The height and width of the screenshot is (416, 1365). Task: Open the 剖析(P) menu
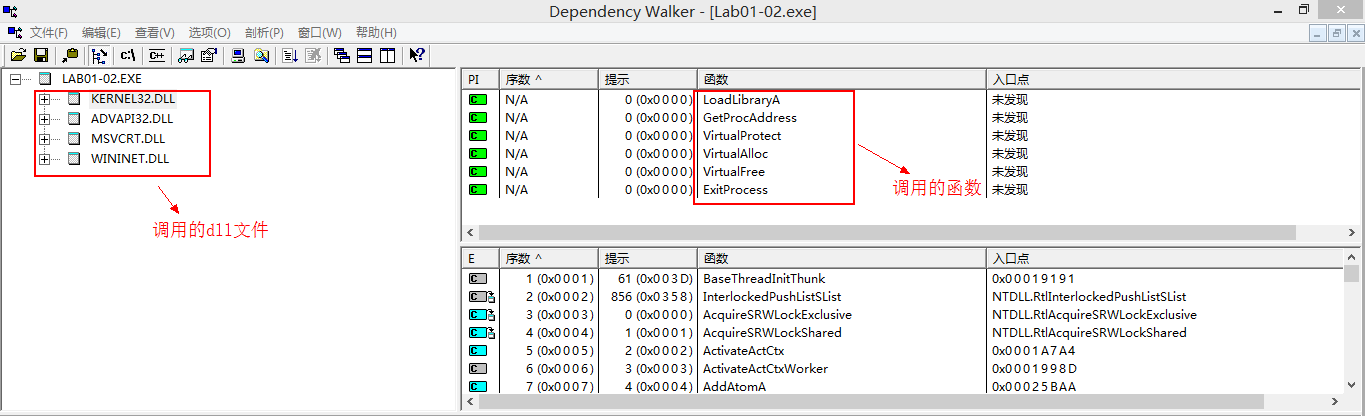(x=264, y=33)
